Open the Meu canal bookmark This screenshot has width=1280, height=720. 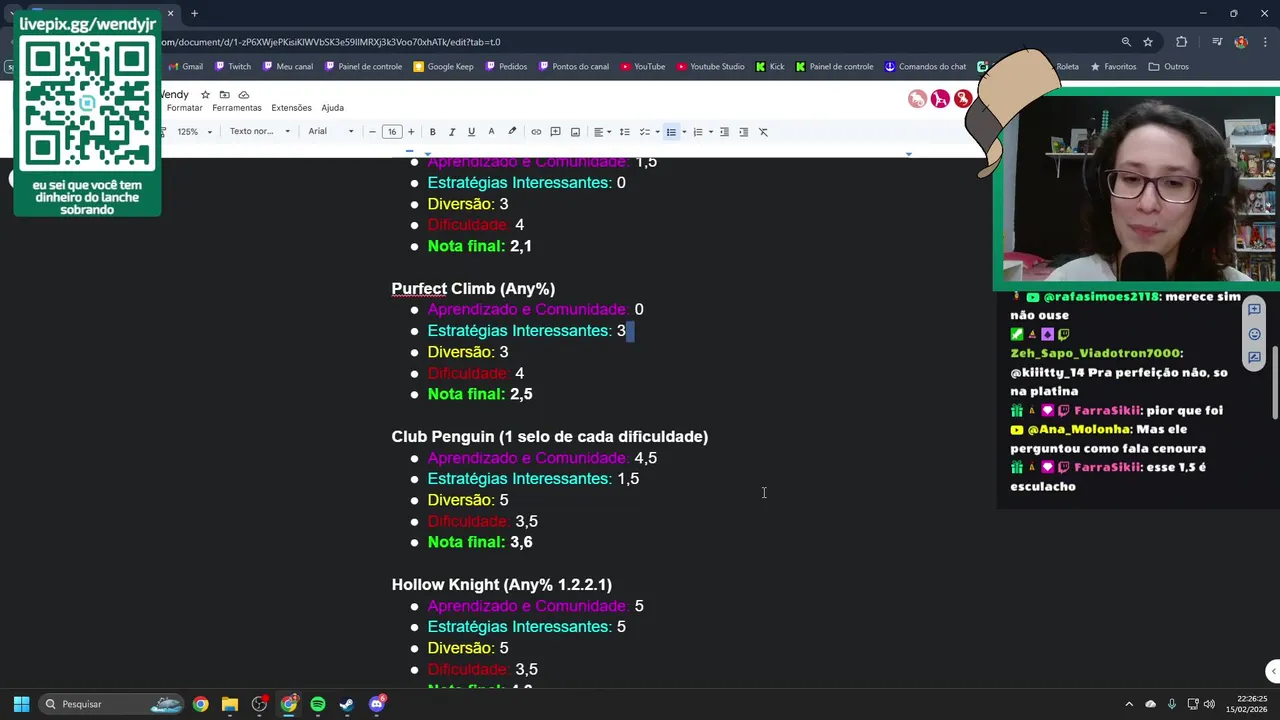288,67
